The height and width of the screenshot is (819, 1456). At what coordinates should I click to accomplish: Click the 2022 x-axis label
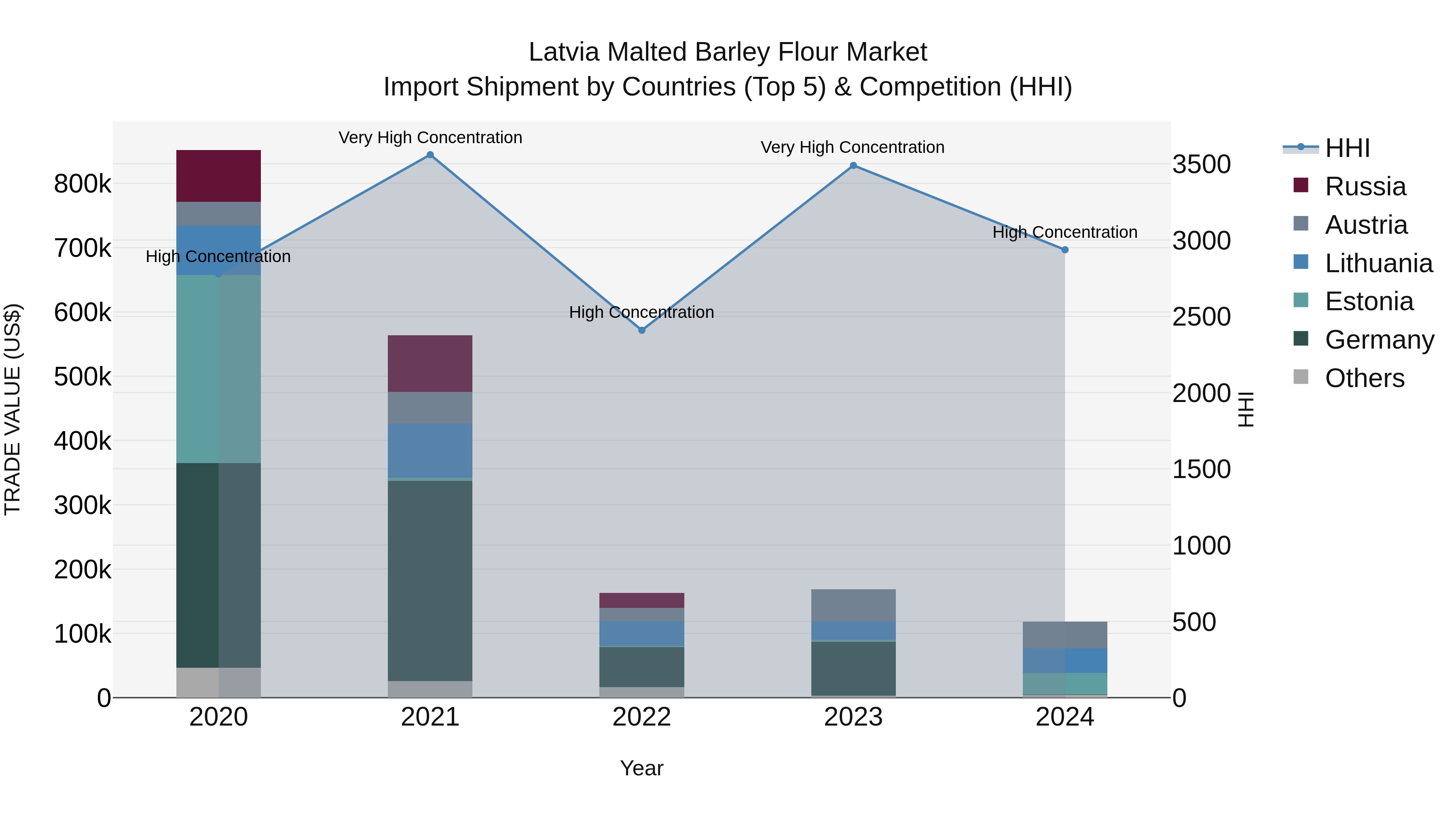click(641, 717)
